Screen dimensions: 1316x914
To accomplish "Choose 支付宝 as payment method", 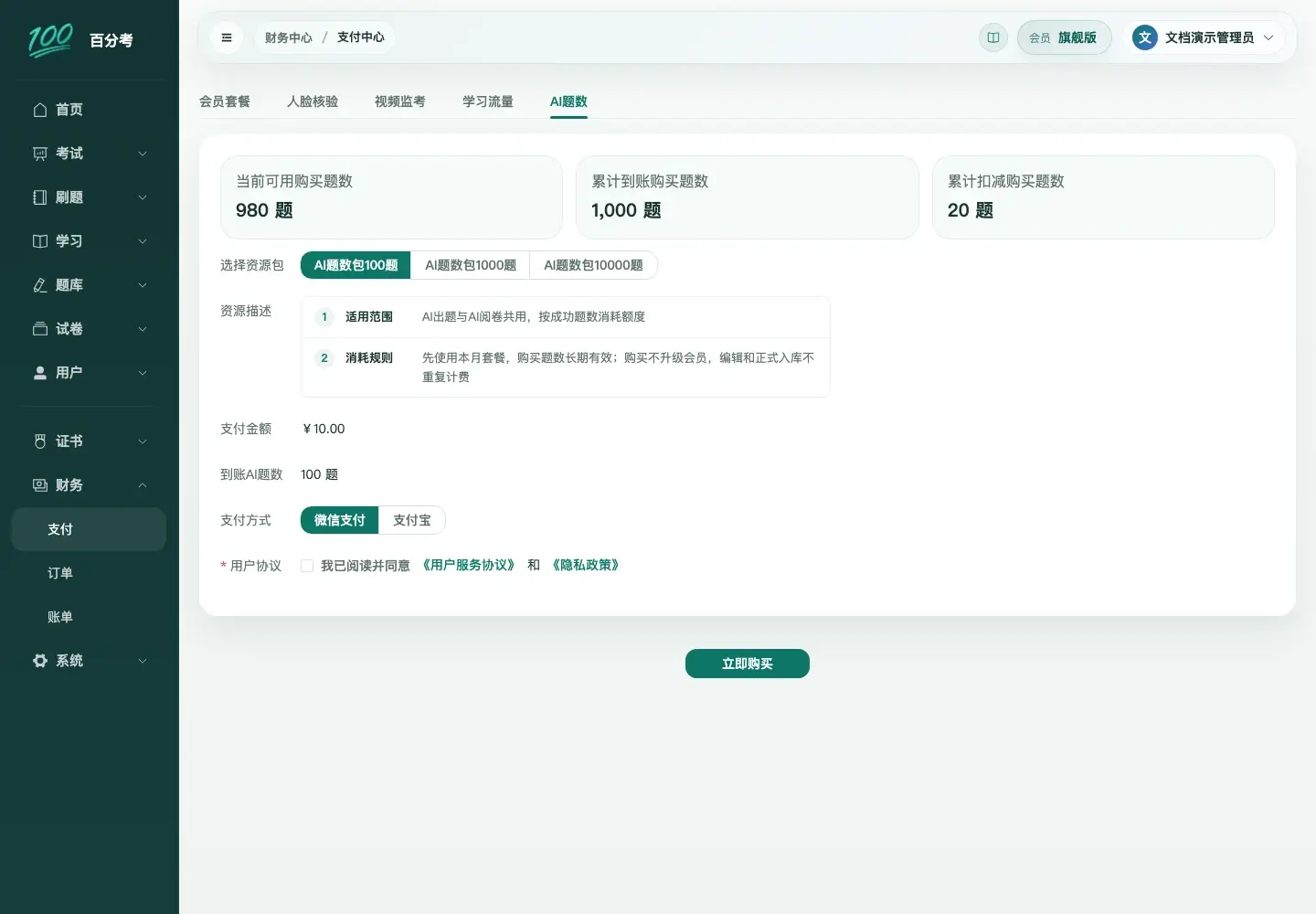I will coord(412,520).
